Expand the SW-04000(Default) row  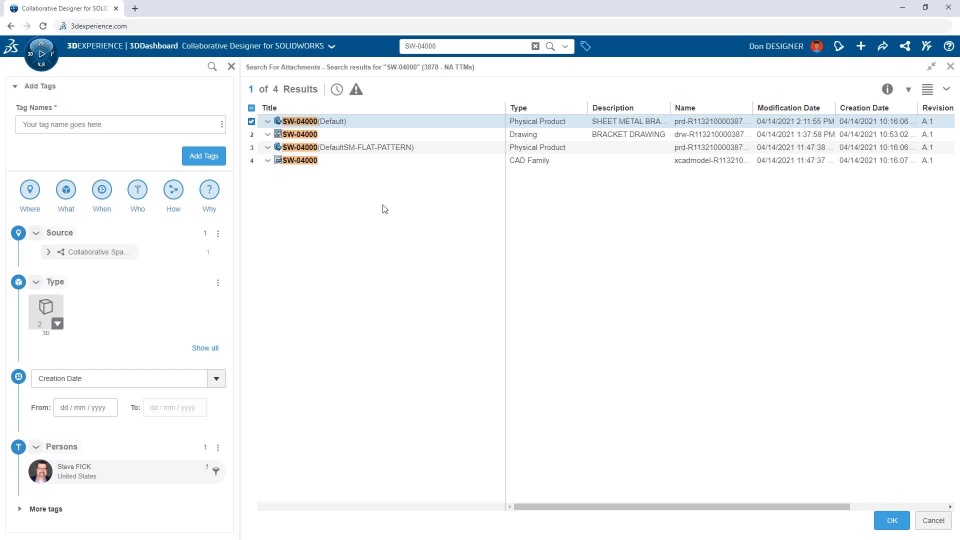pos(268,121)
